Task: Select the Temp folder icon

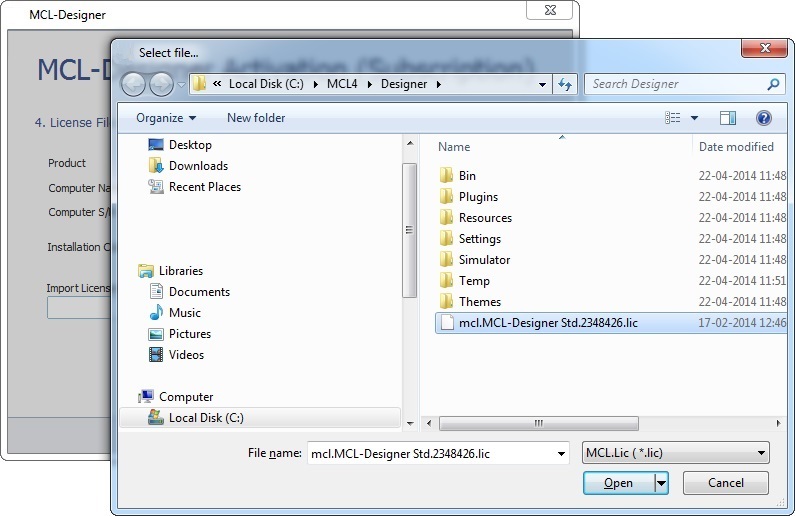Action: coord(446,280)
